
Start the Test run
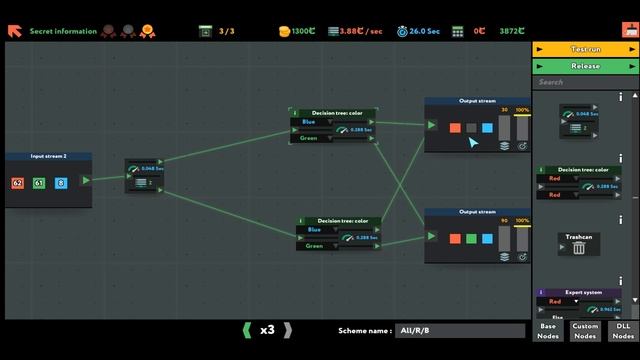pos(586,49)
